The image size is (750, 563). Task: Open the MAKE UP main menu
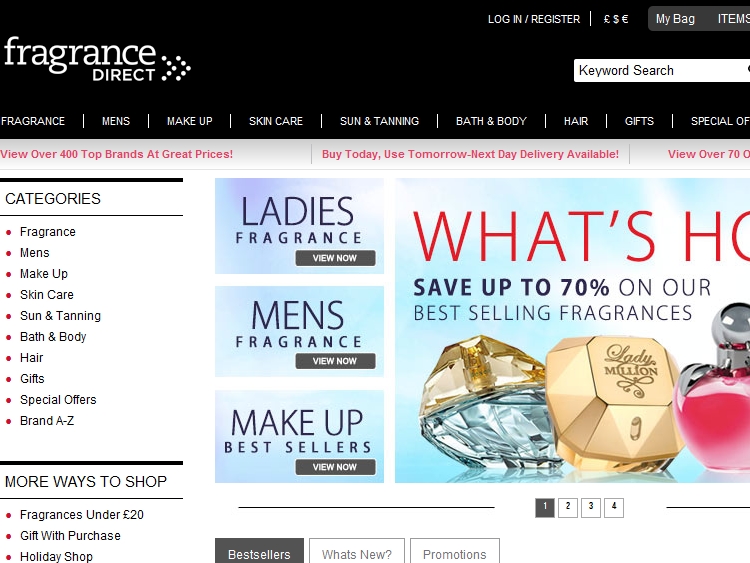click(x=189, y=121)
